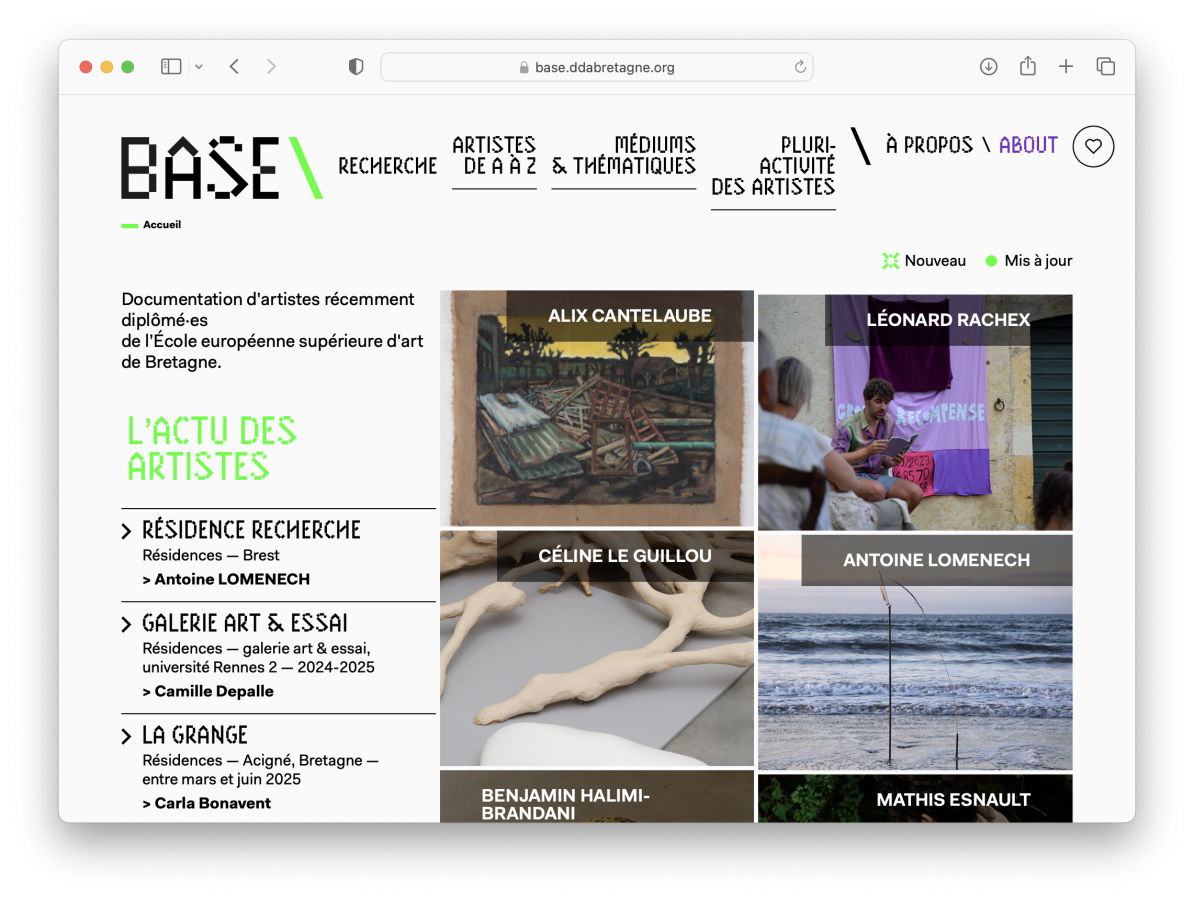The height and width of the screenshot is (900, 1194).
Task: Expand the Résidence Recherche entry arrow
Action: (127, 531)
